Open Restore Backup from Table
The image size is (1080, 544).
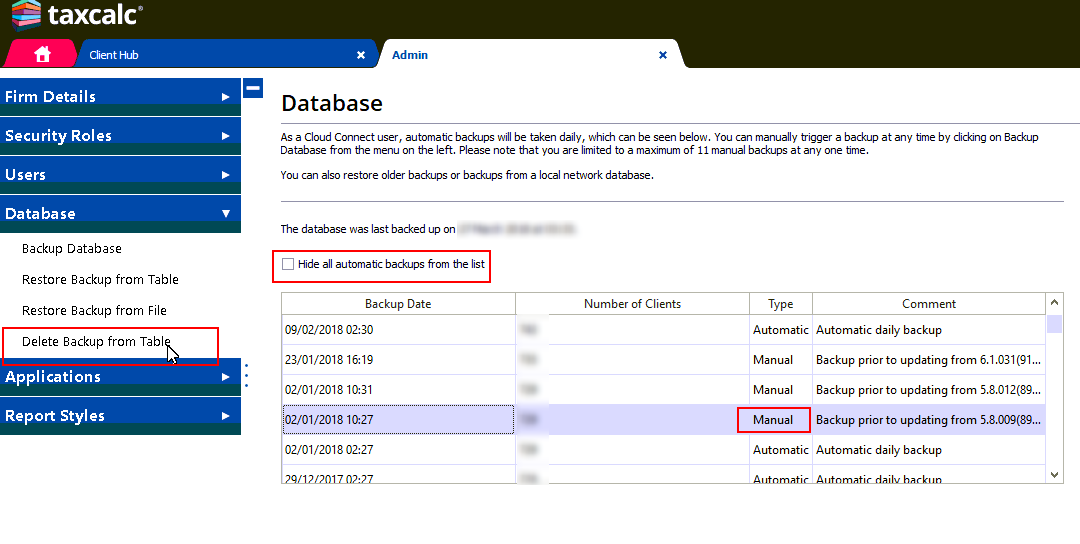(x=100, y=280)
